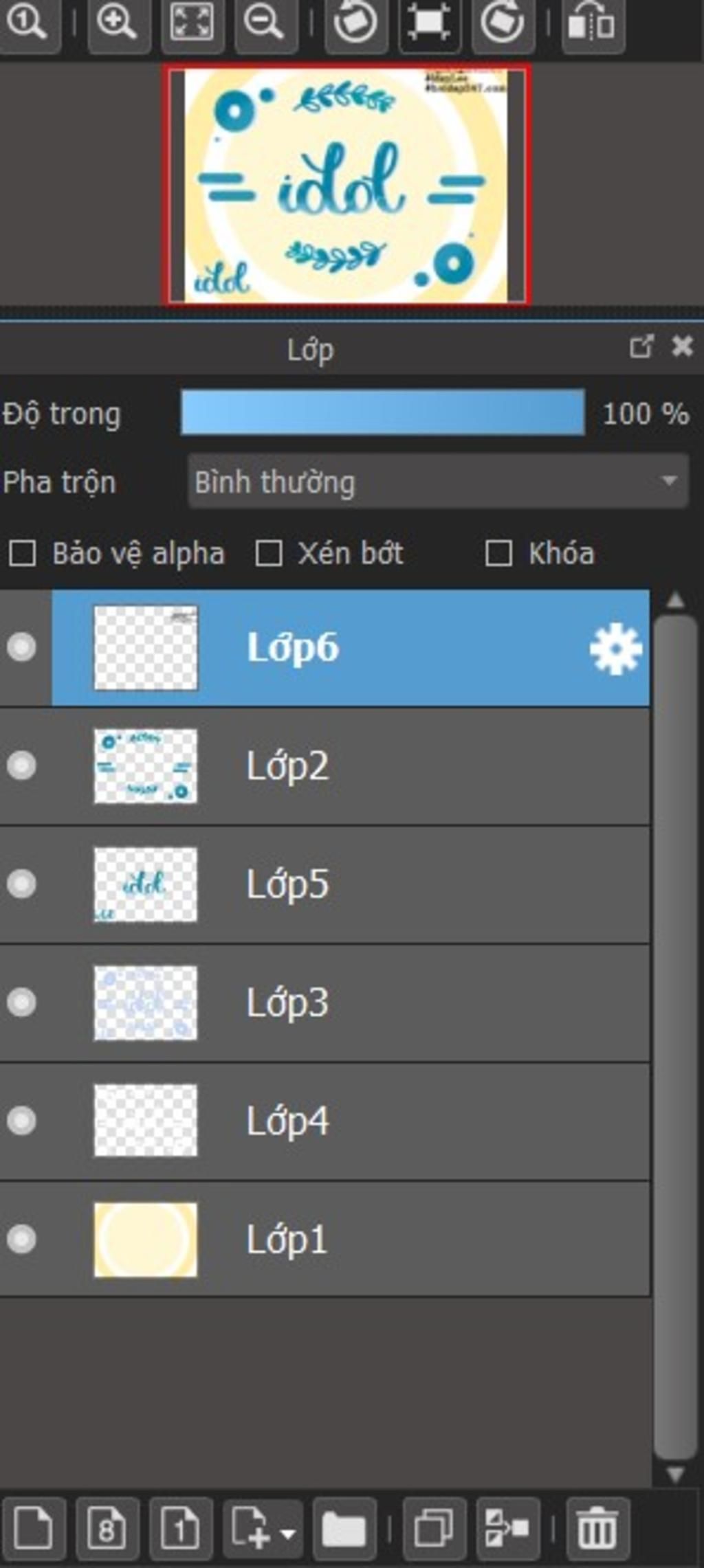Click the zoom out magnifier icon

[x=265, y=23]
